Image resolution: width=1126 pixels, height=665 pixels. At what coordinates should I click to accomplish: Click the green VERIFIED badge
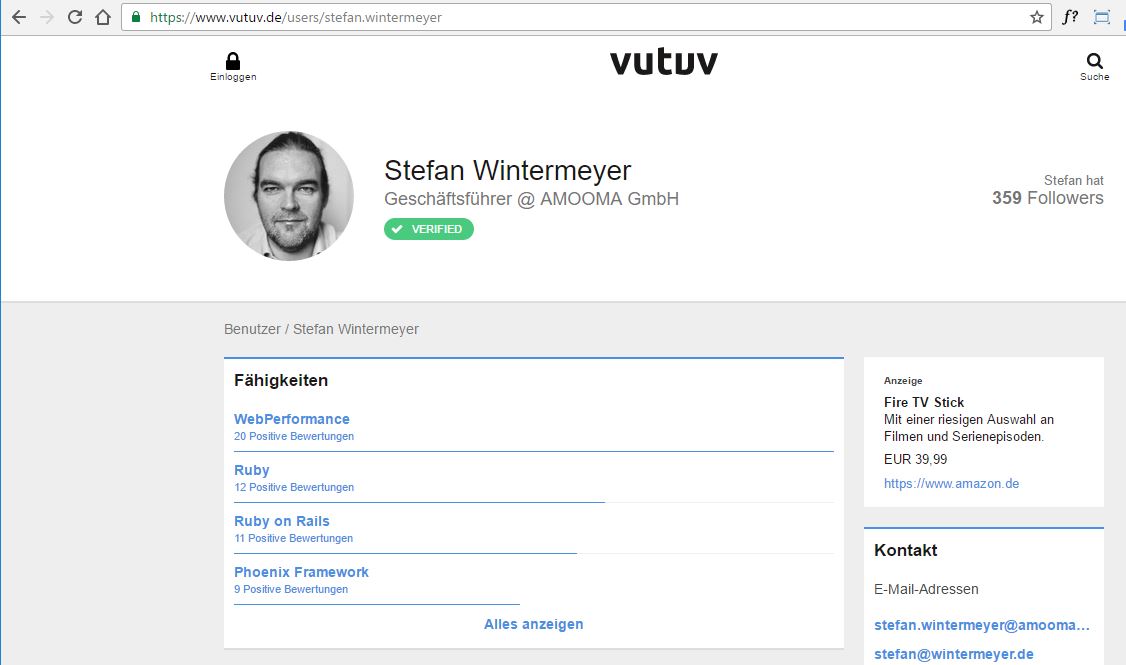[429, 229]
